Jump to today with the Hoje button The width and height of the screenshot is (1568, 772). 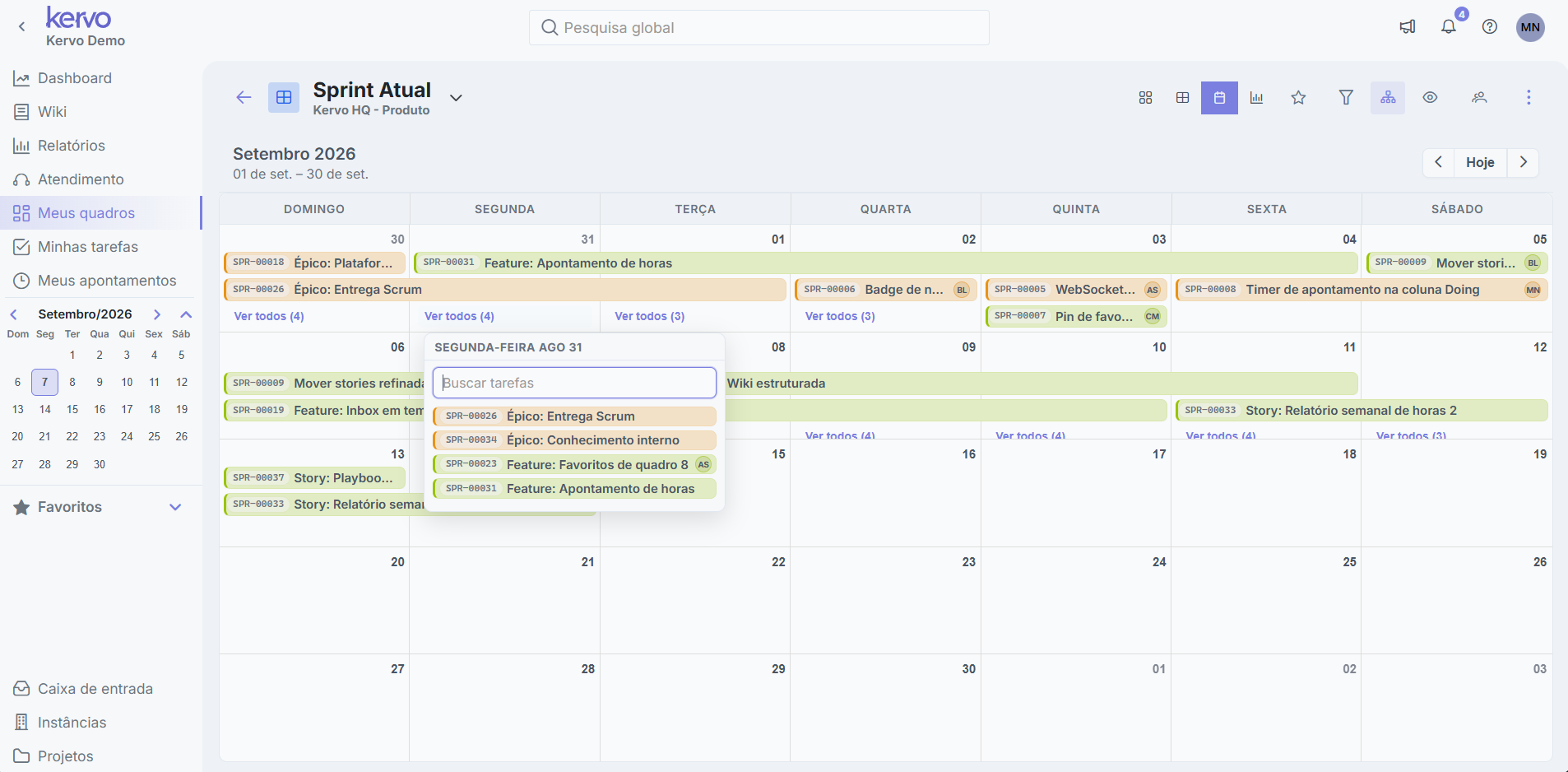click(1480, 162)
